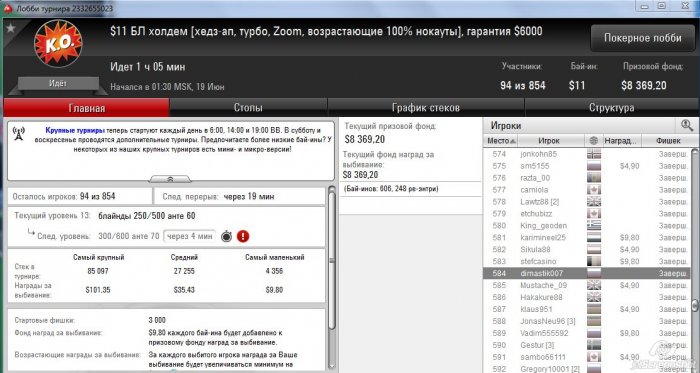
Task: Select player row stefcasino
Action: tap(587, 261)
